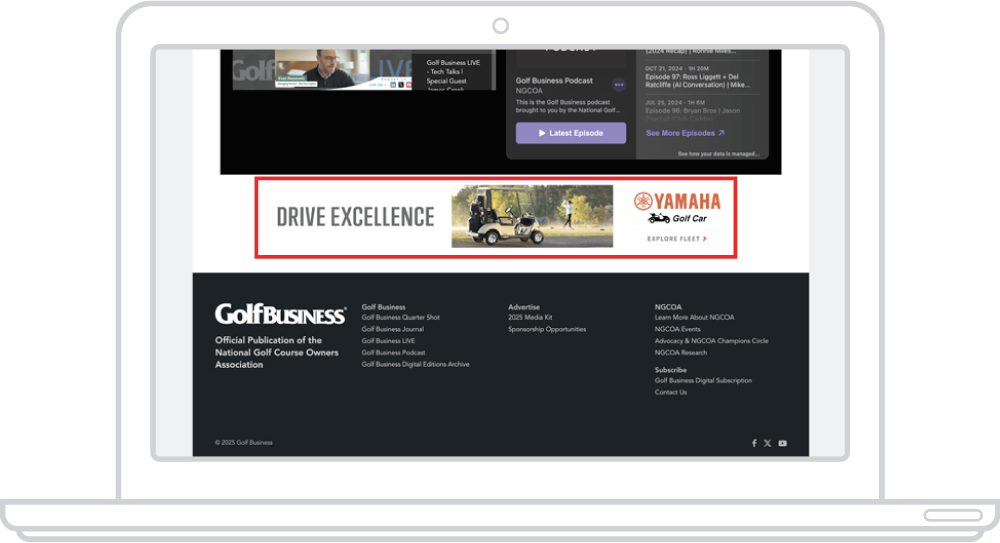The width and height of the screenshot is (1000, 543).
Task: Open Advocacy & NGCOA Champions Circle link
Action: (711, 341)
